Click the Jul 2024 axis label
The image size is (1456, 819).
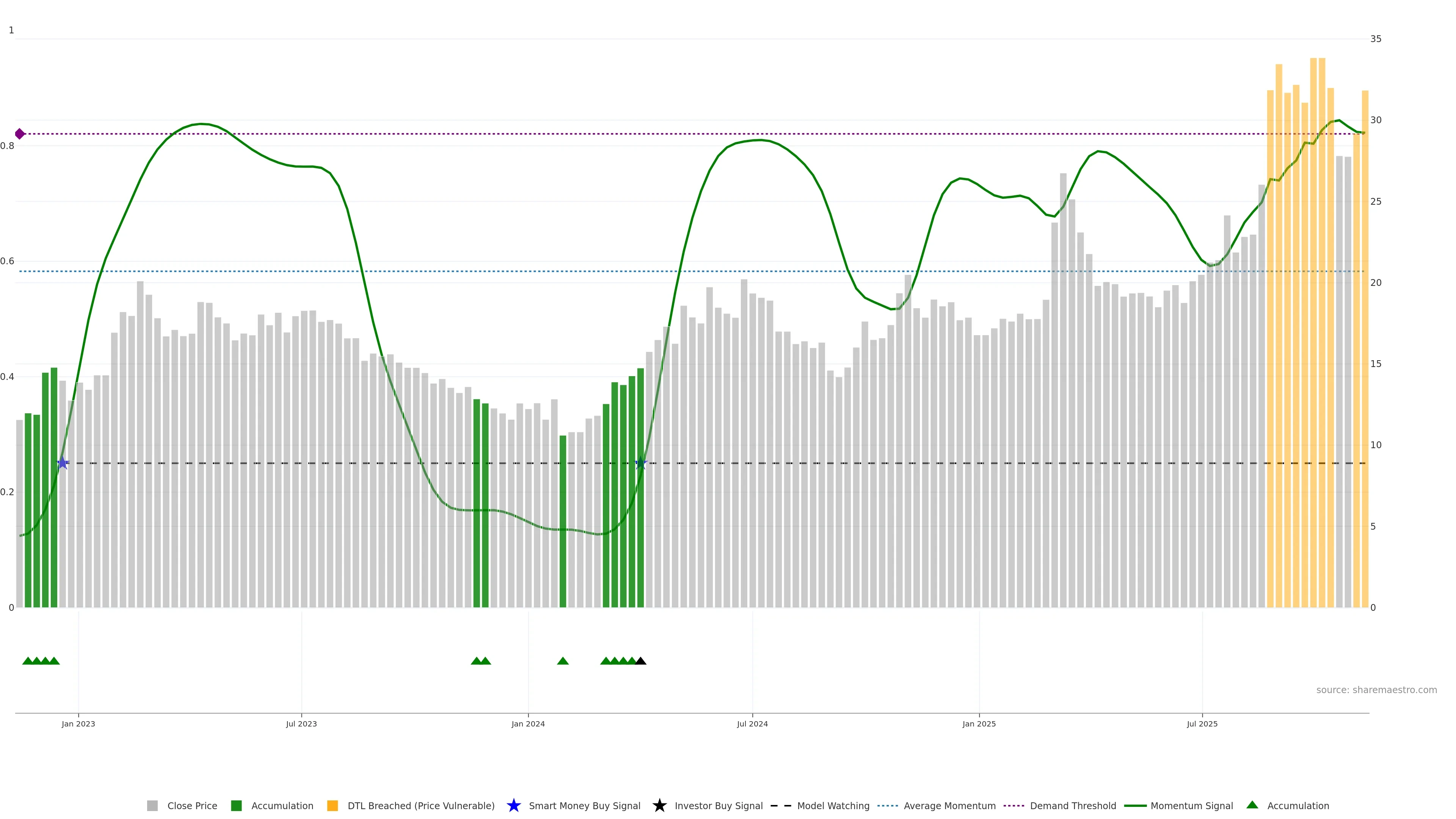coord(752,723)
